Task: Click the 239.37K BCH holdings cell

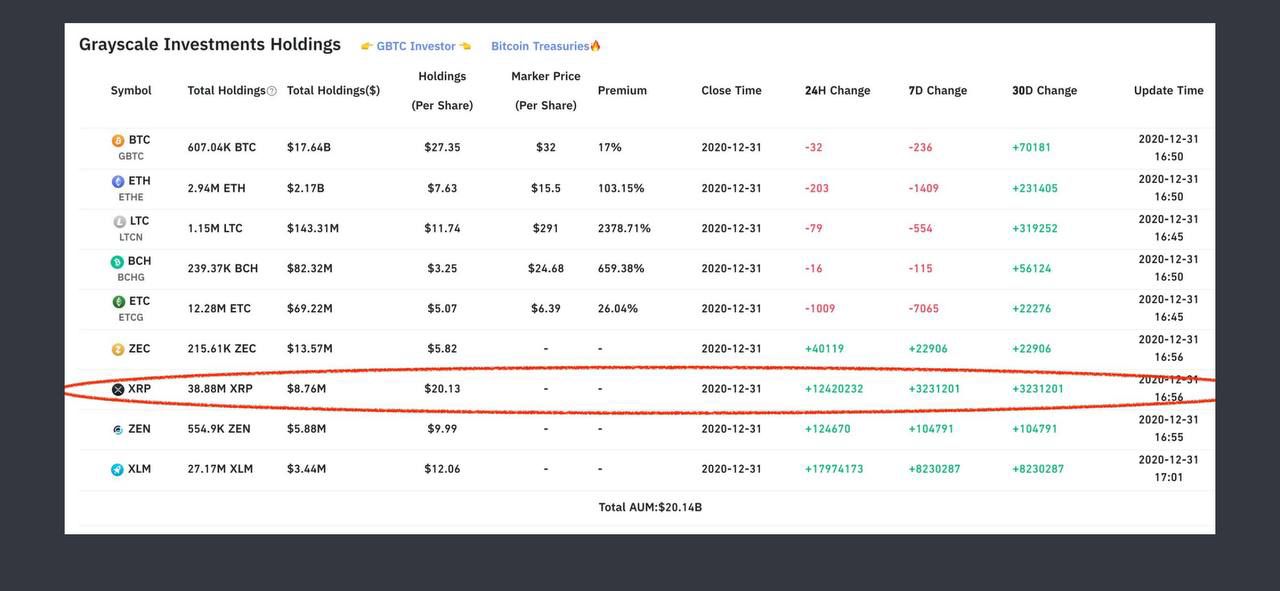Action: click(x=223, y=268)
